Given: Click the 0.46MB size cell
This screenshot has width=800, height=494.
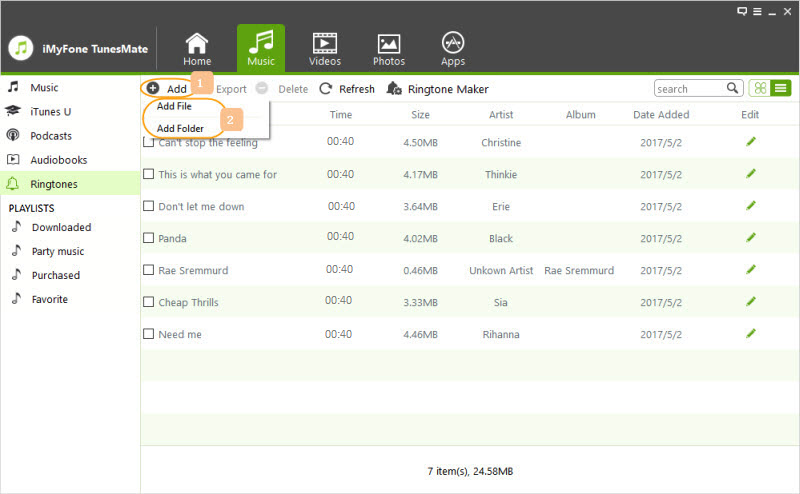Looking at the screenshot, I should coord(420,270).
